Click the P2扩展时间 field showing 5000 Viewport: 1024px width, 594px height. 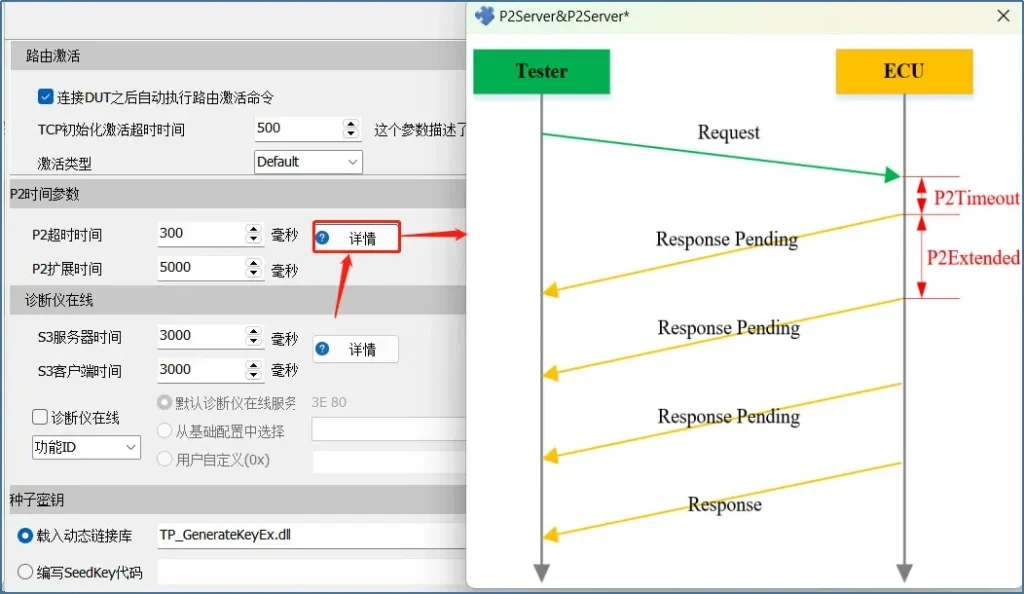pyautogui.click(x=200, y=268)
